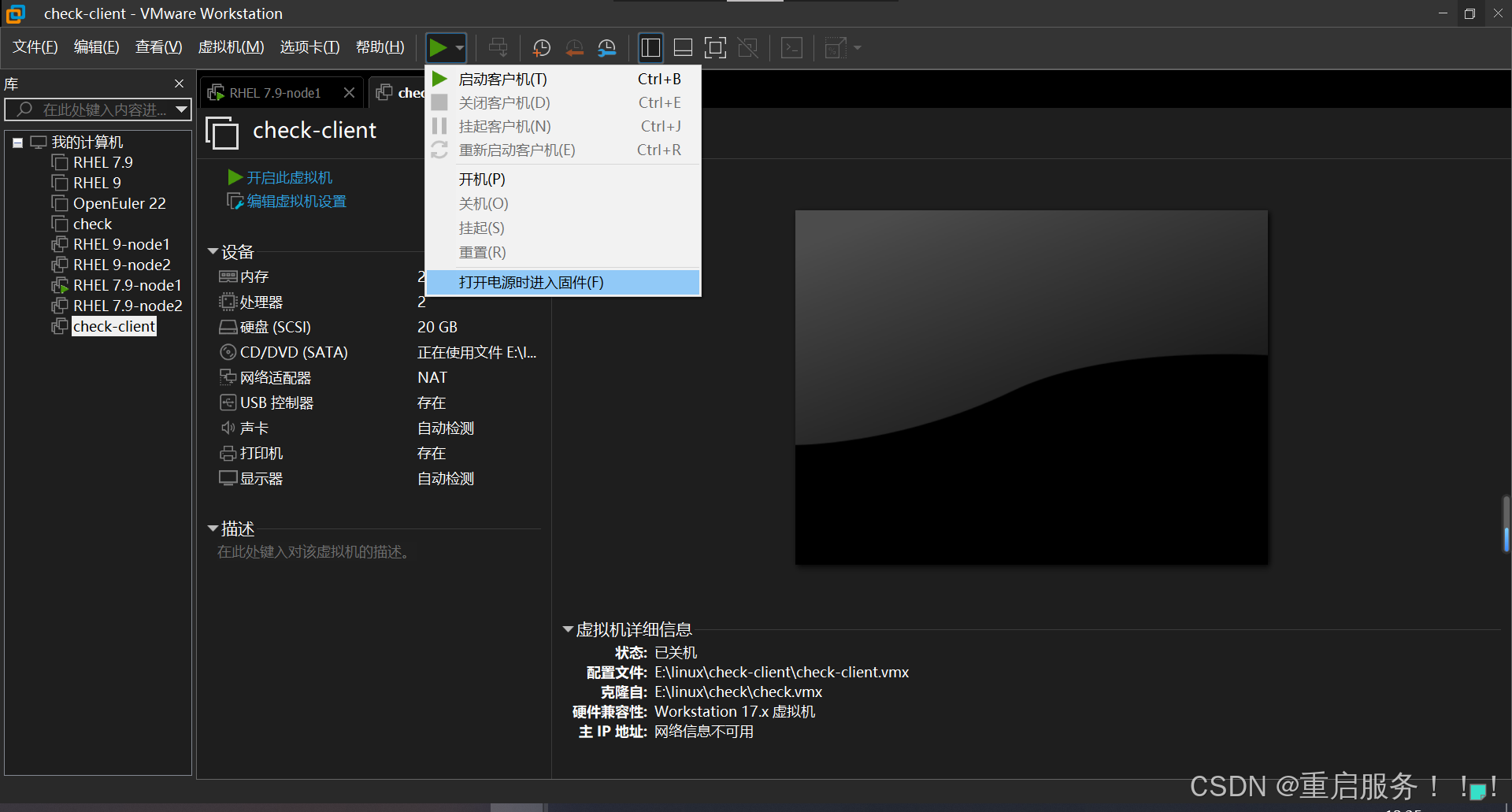Viewport: 1512px width, 812px height.
Task: Open the 文件(F) menu
Action: pos(35,47)
